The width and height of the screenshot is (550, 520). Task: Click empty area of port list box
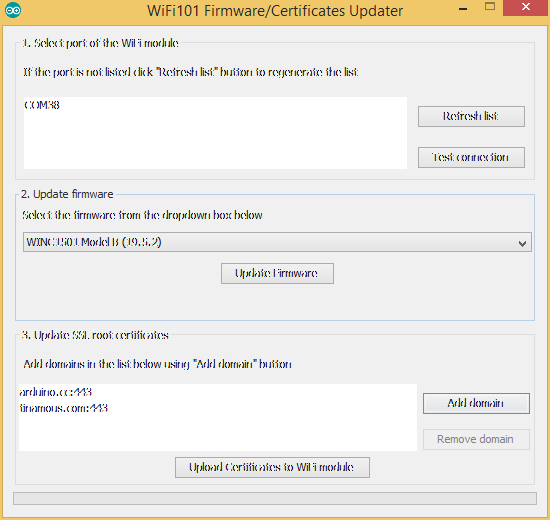point(215,140)
